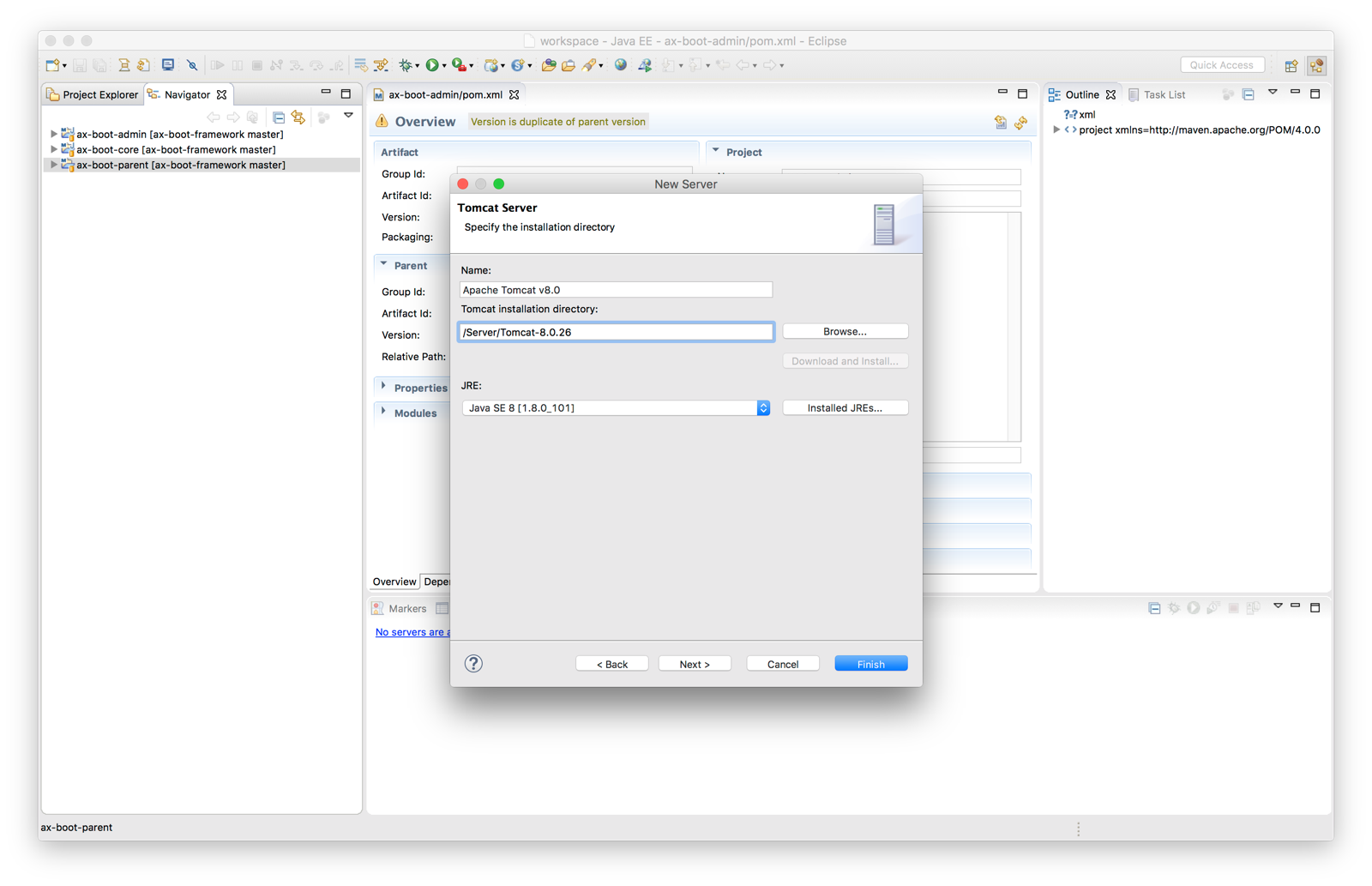Open the Debug bug icon
The height and width of the screenshot is (886, 1372).
(405, 65)
